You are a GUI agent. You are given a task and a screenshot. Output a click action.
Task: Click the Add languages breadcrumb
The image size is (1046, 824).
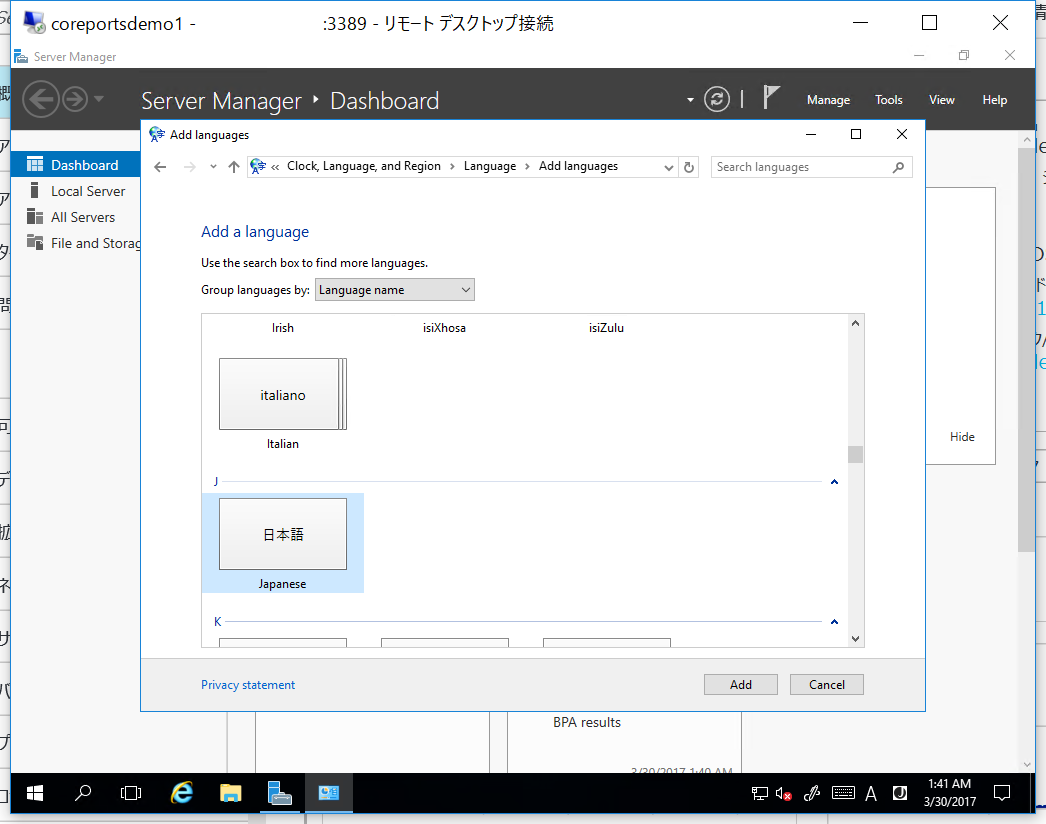coord(578,166)
